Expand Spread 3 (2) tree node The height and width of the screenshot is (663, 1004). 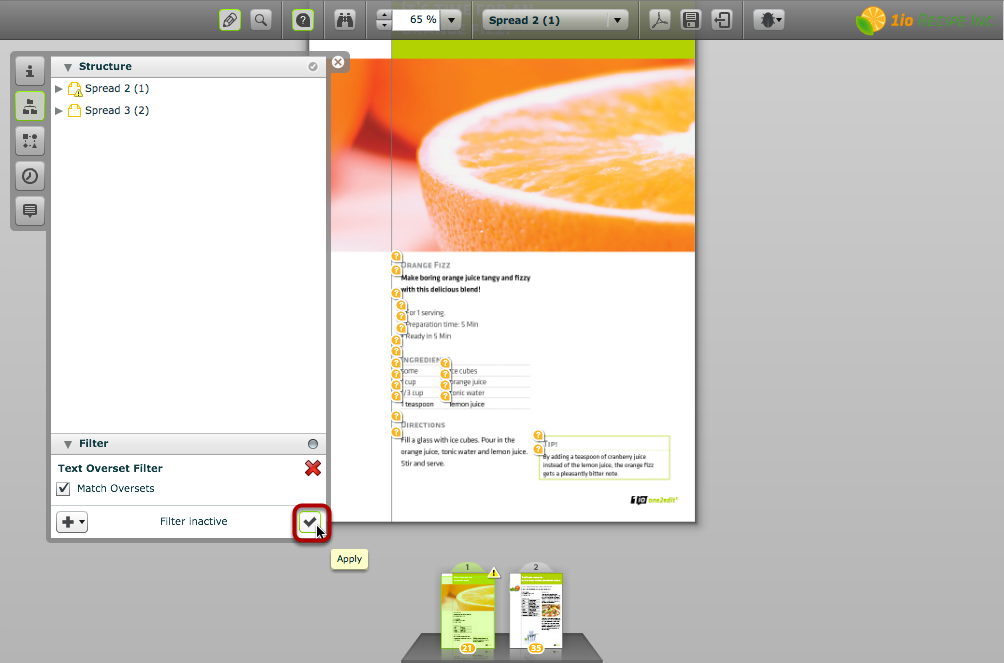(59, 111)
